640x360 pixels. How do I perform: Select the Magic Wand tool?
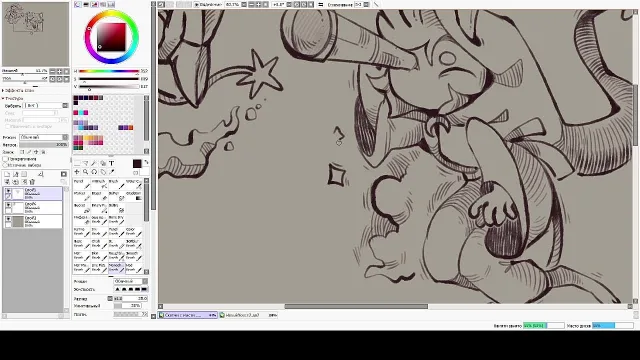(x=94, y=163)
